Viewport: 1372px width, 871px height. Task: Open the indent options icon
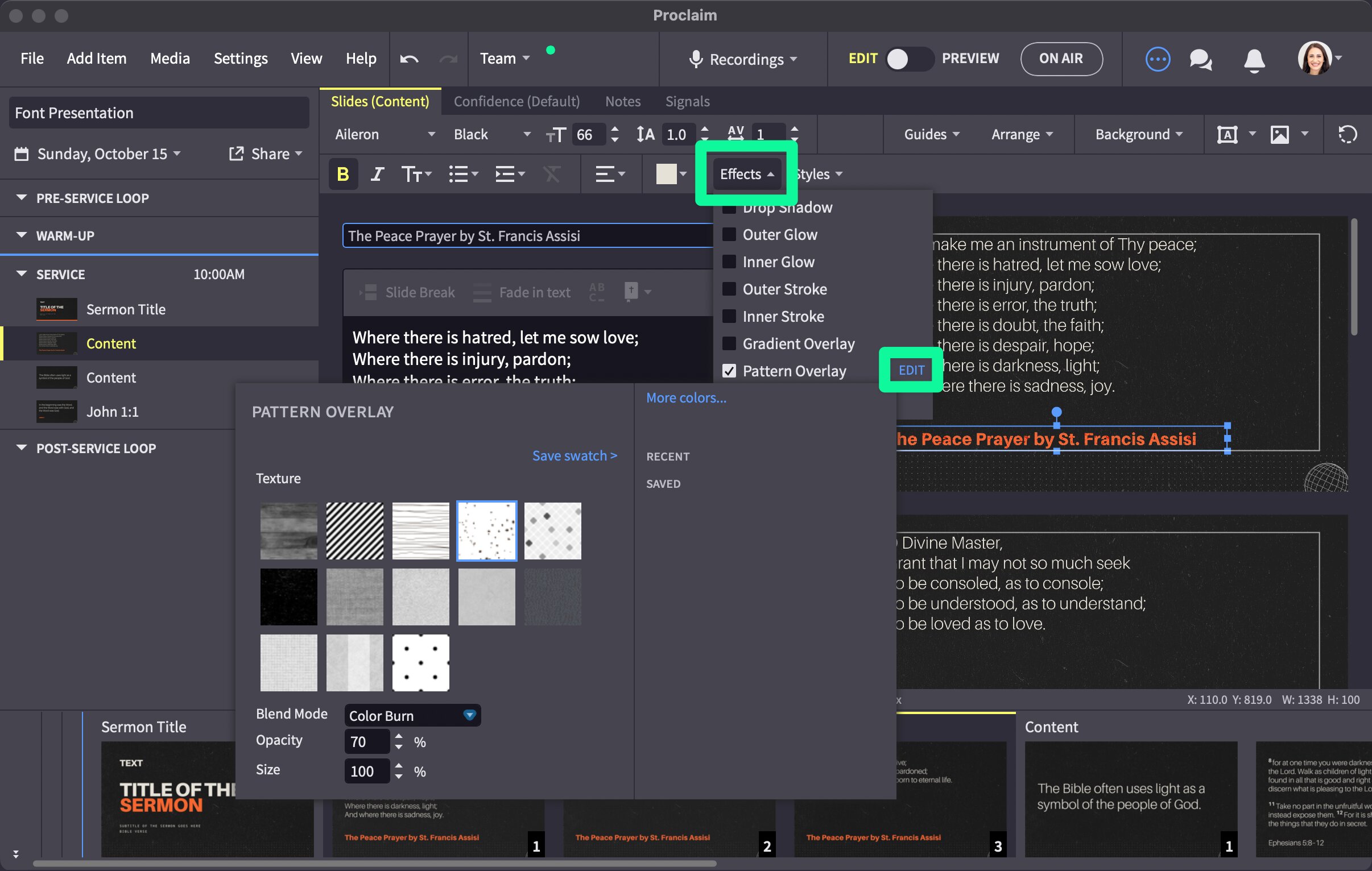(x=509, y=174)
